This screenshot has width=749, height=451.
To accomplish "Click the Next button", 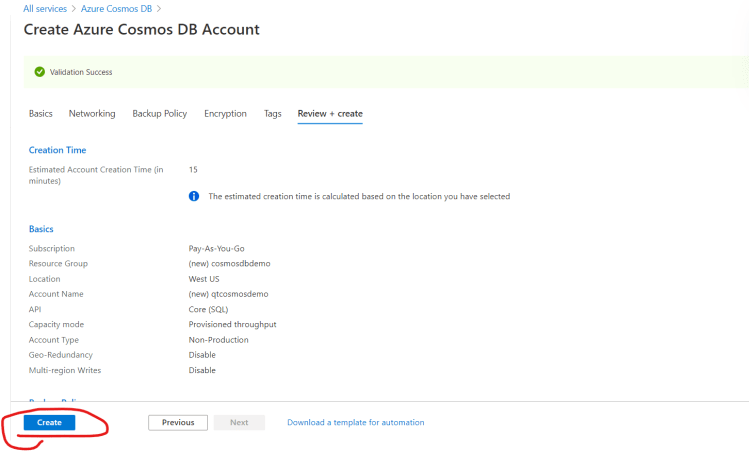I will coord(239,422).
